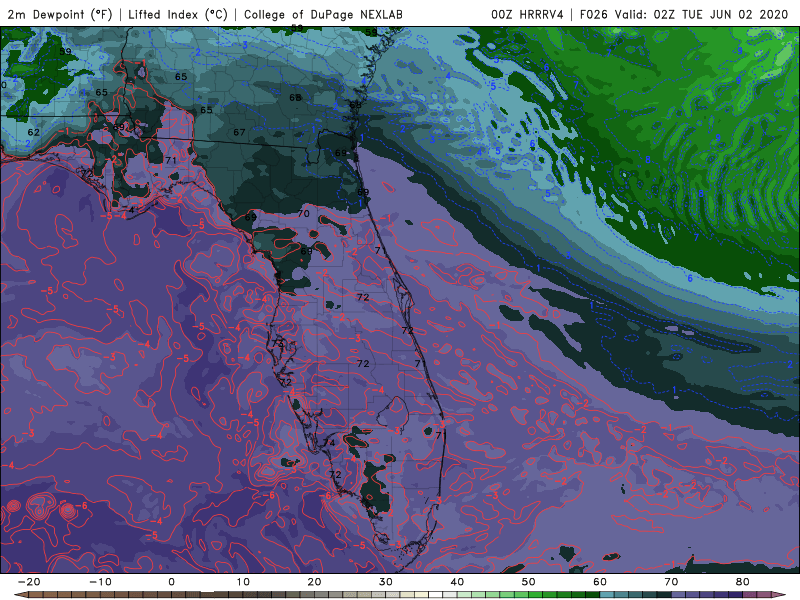
Task: Click the 'F026 Valid: 02Z TUE JUN 02 2020' text
Action: [x=684, y=15]
